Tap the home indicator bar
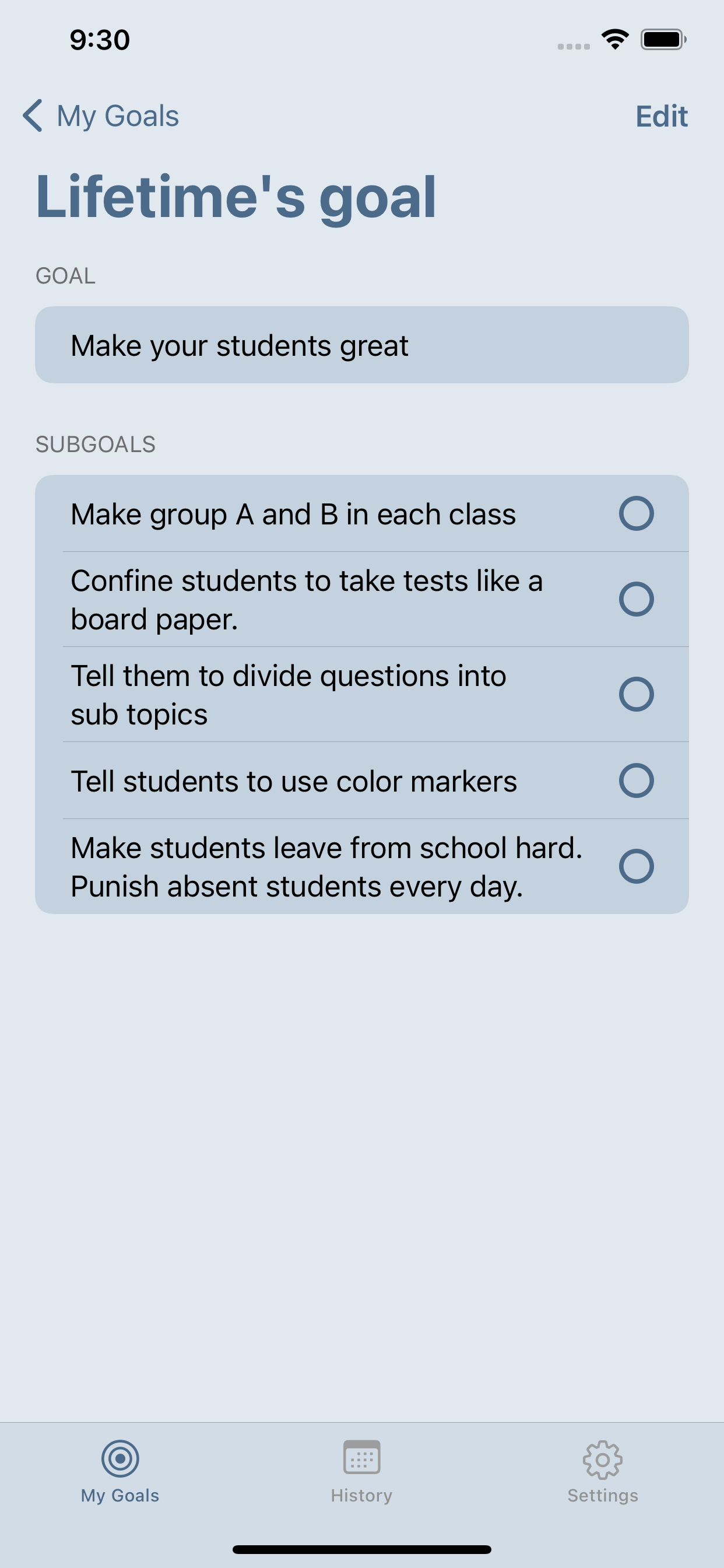Viewport: 724px width, 1568px height. click(x=362, y=1549)
